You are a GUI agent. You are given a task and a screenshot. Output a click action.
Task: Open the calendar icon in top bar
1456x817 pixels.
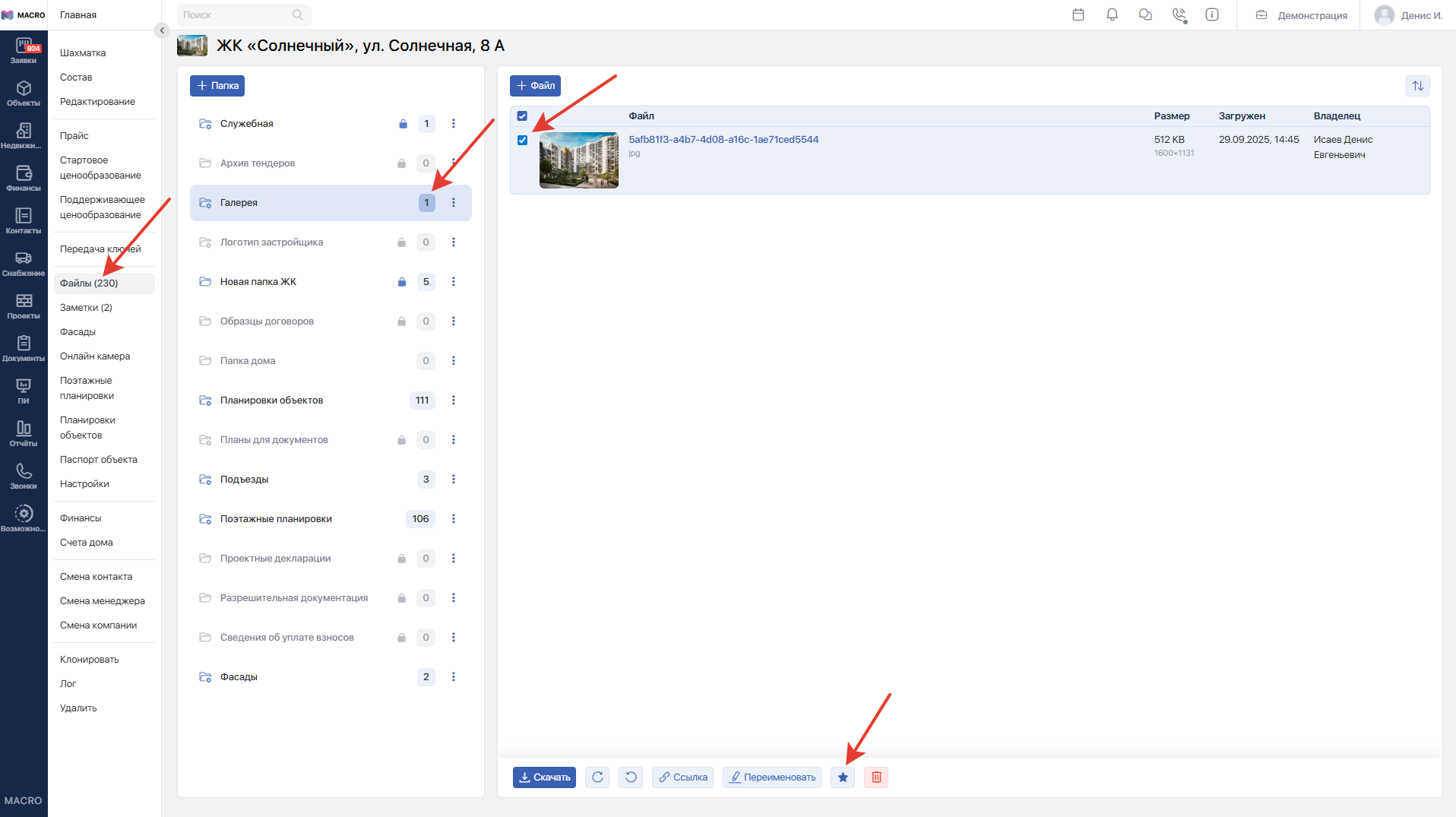click(x=1078, y=14)
